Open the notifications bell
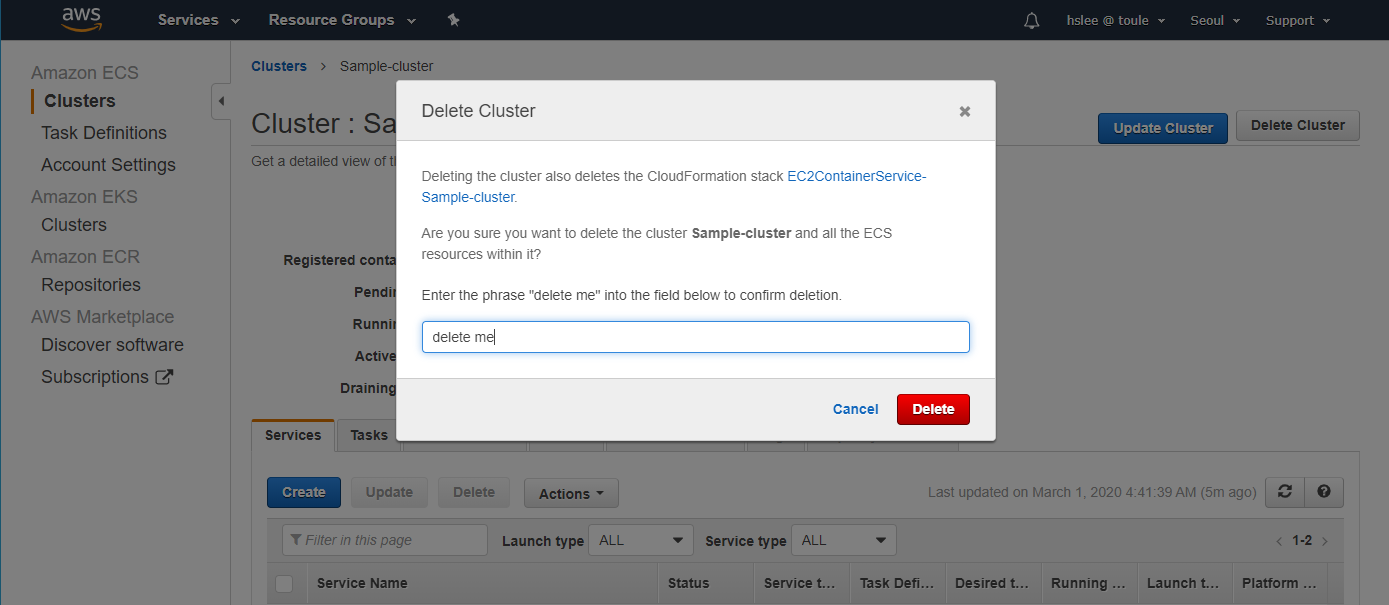 tap(1032, 21)
